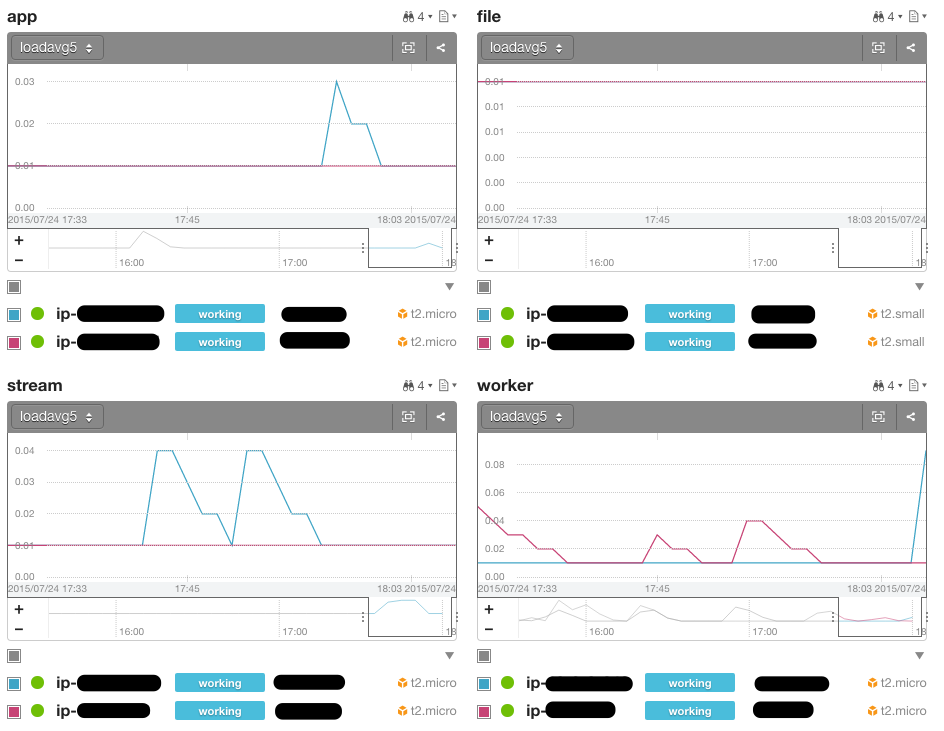Screen dimensions: 944x731
Task: Toggle gray select-all box under stream graph
Action: coord(14,656)
